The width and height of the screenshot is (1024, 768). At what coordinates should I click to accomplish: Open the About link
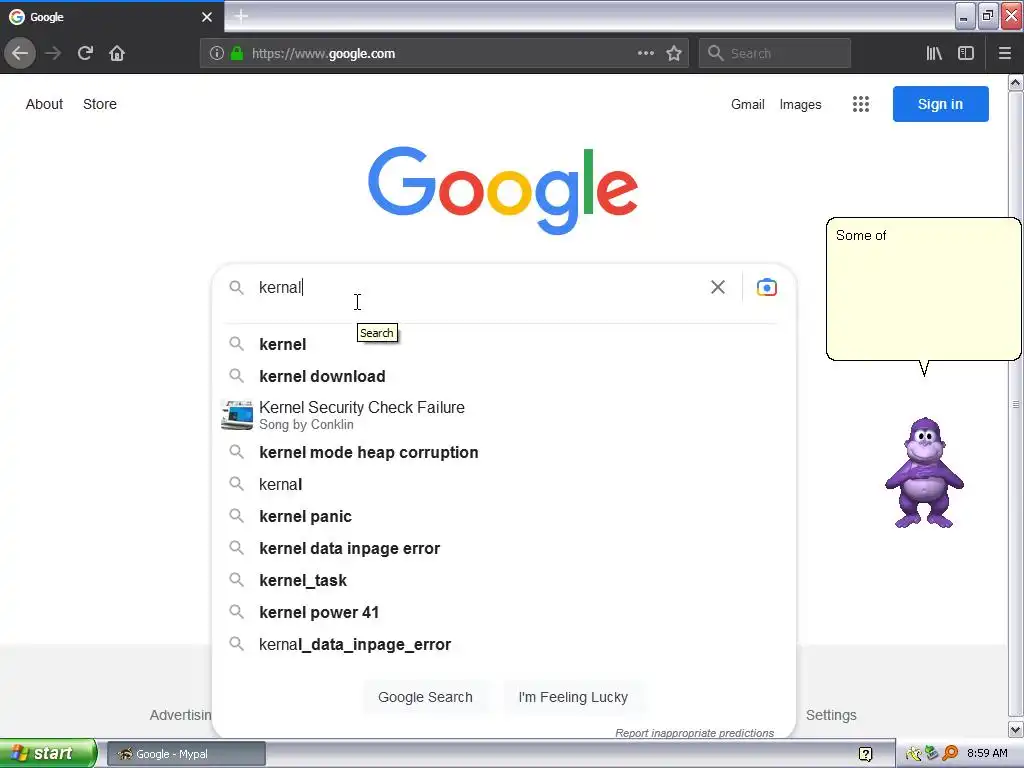(44, 104)
